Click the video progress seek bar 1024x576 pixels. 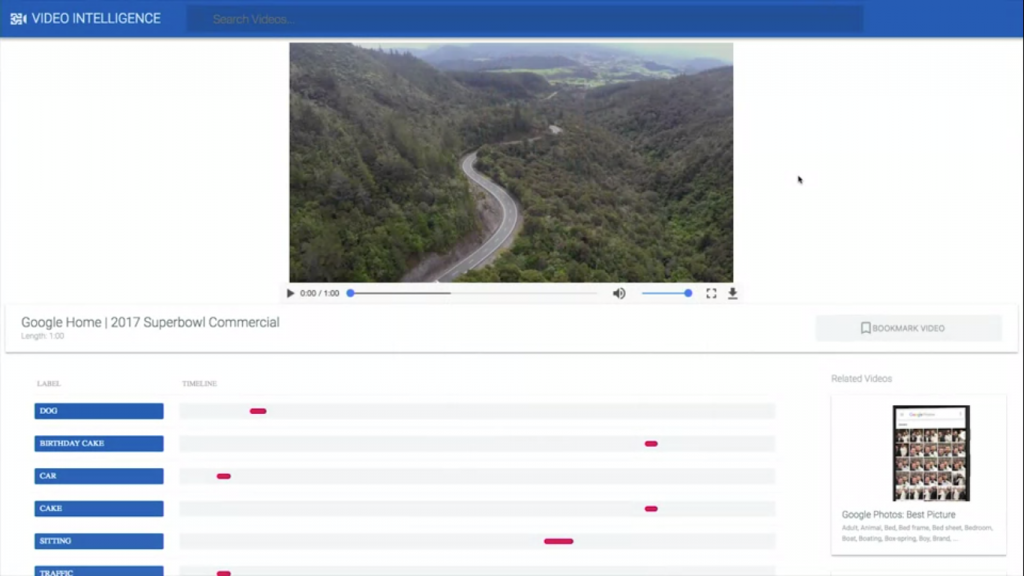474,293
